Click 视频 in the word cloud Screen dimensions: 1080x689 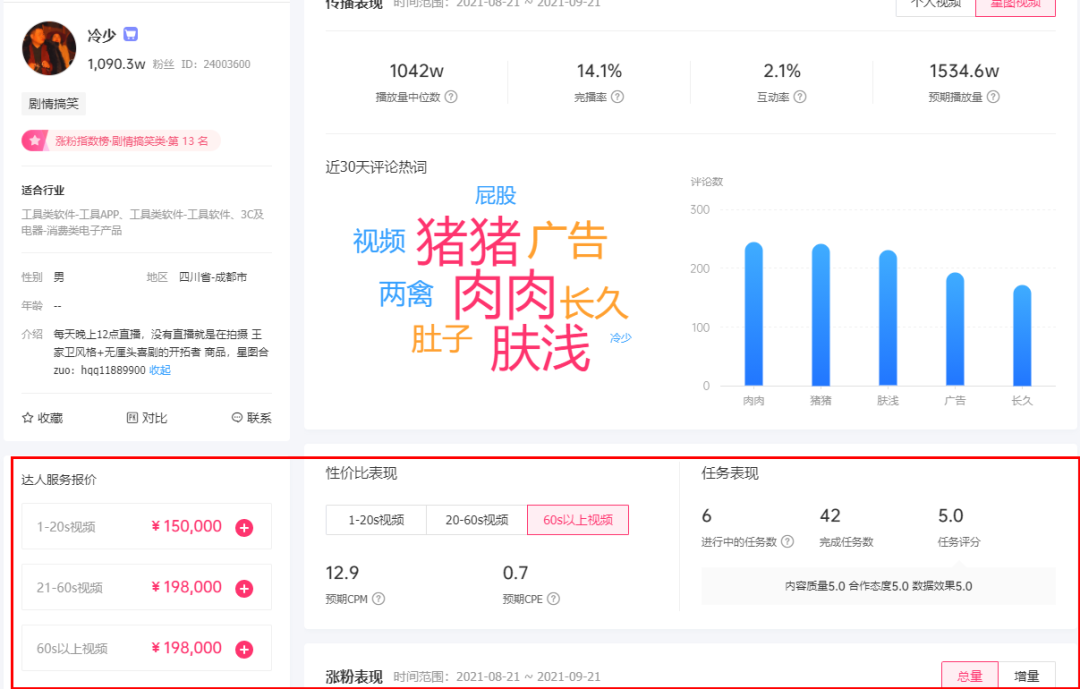(379, 241)
